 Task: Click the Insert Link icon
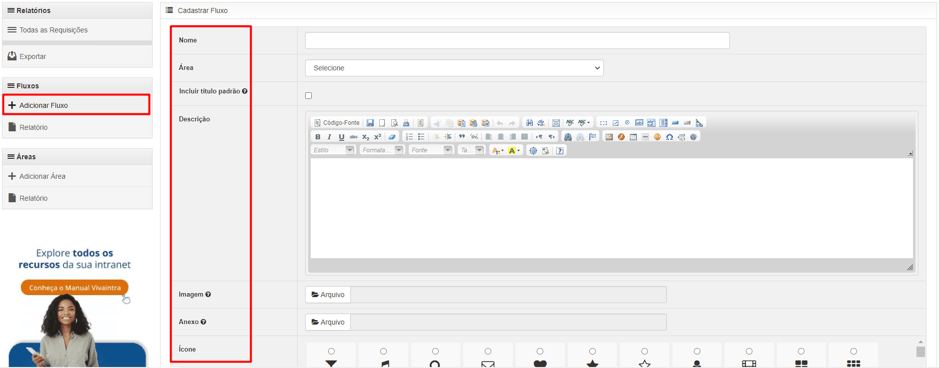click(568, 137)
